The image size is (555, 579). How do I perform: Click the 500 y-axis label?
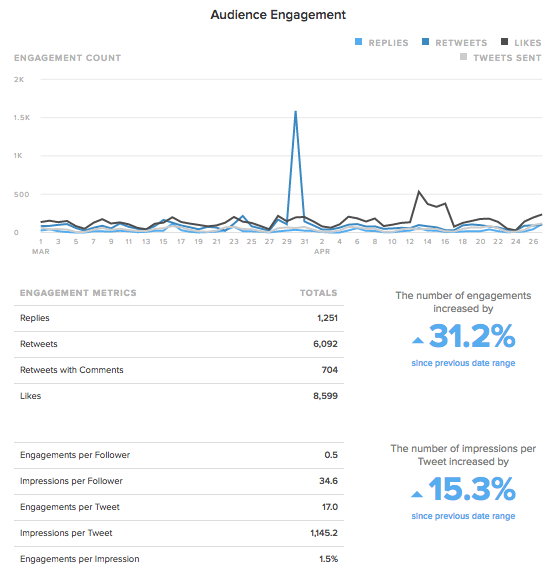coord(21,195)
